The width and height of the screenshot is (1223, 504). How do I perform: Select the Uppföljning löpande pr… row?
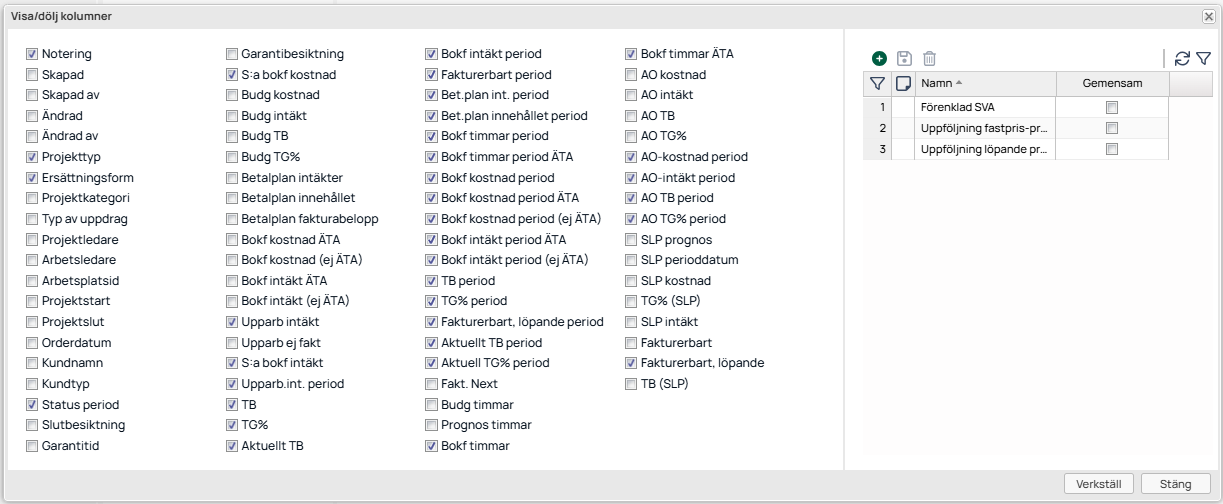click(985, 149)
